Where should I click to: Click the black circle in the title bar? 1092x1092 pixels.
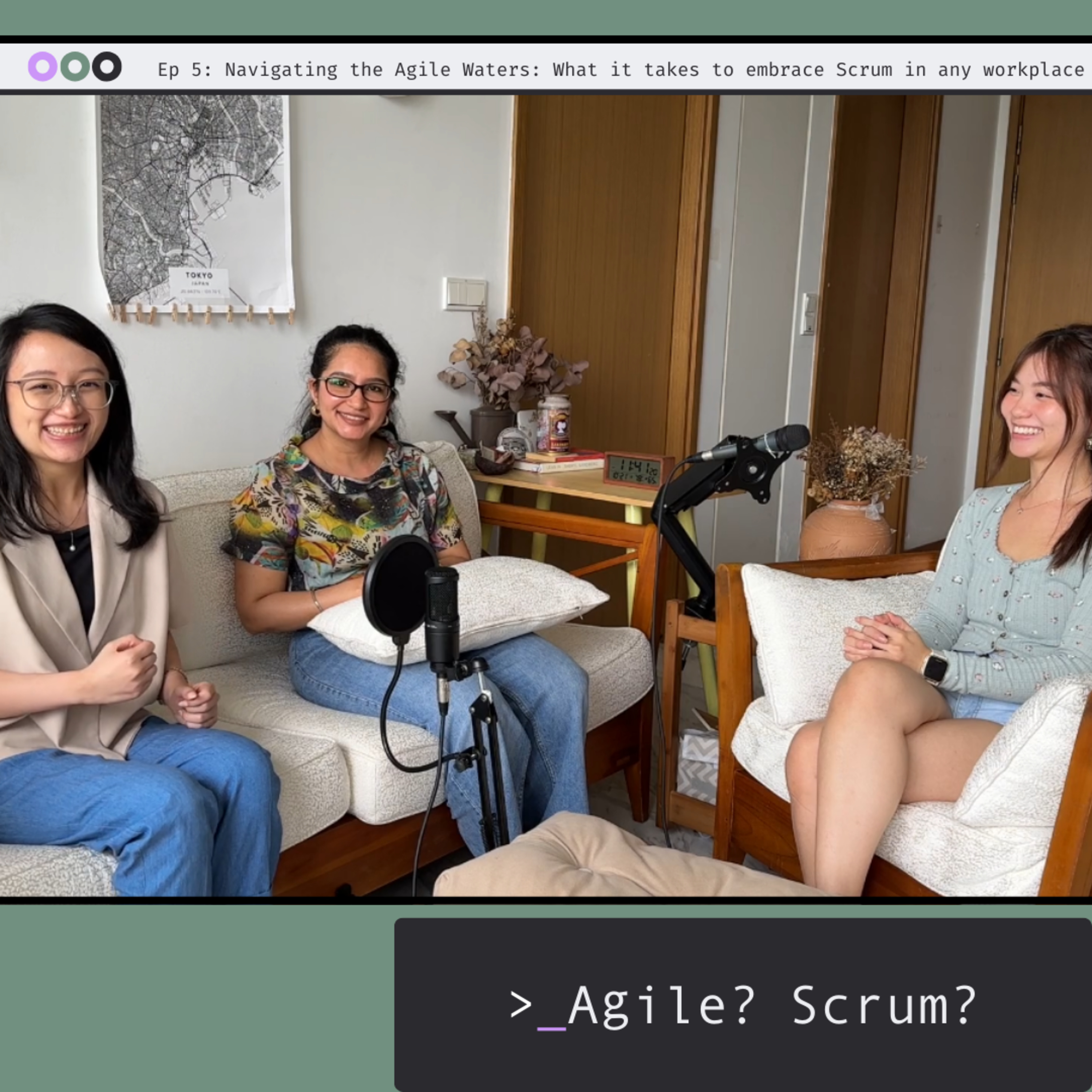click(107, 67)
